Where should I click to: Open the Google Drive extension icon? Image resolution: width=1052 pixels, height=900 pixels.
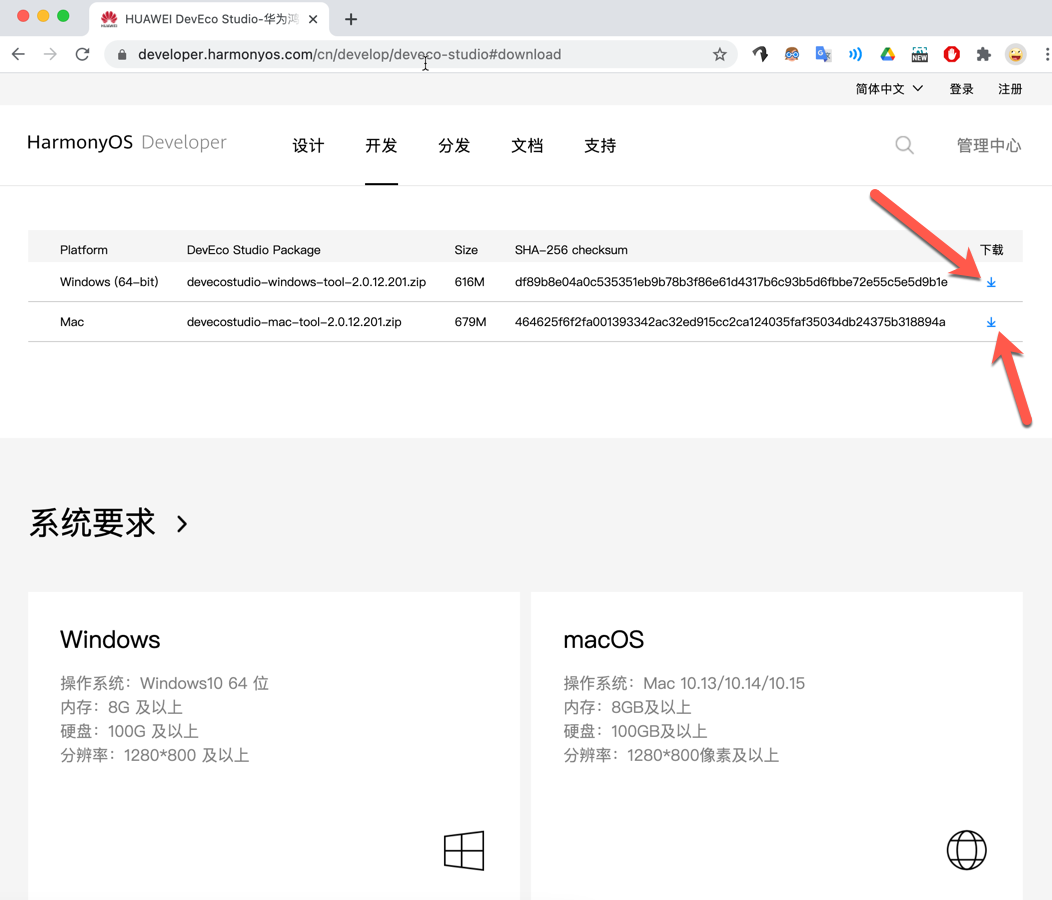[888, 54]
